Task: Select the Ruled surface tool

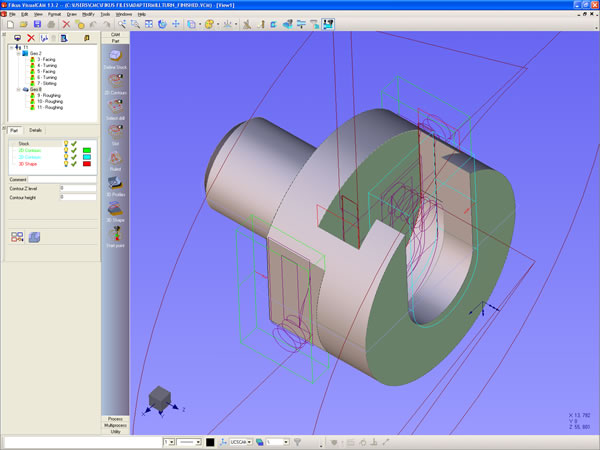Action: [x=115, y=160]
